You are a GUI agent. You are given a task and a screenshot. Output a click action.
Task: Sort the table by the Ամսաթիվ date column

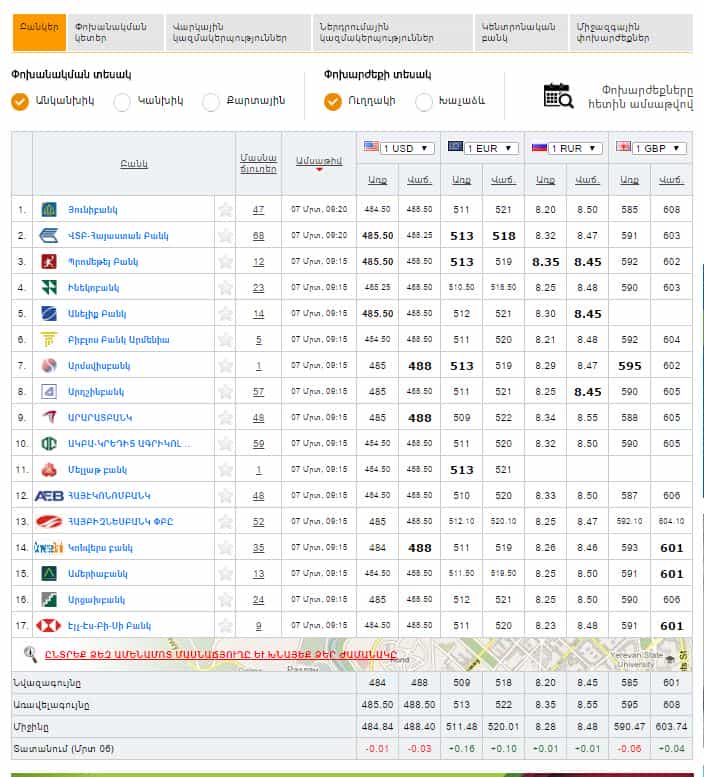318,161
